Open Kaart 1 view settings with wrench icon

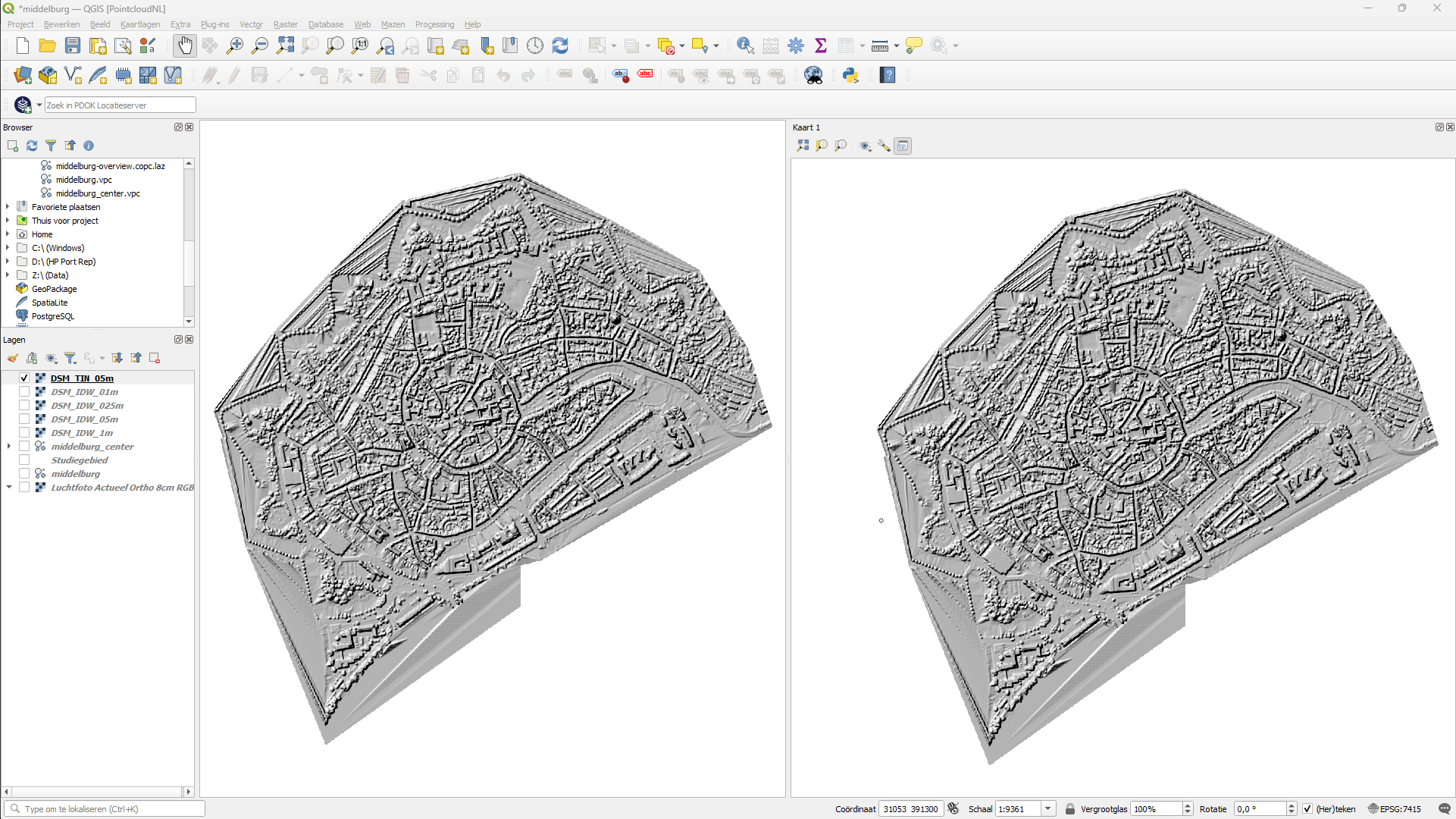click(x=884, y=146)
